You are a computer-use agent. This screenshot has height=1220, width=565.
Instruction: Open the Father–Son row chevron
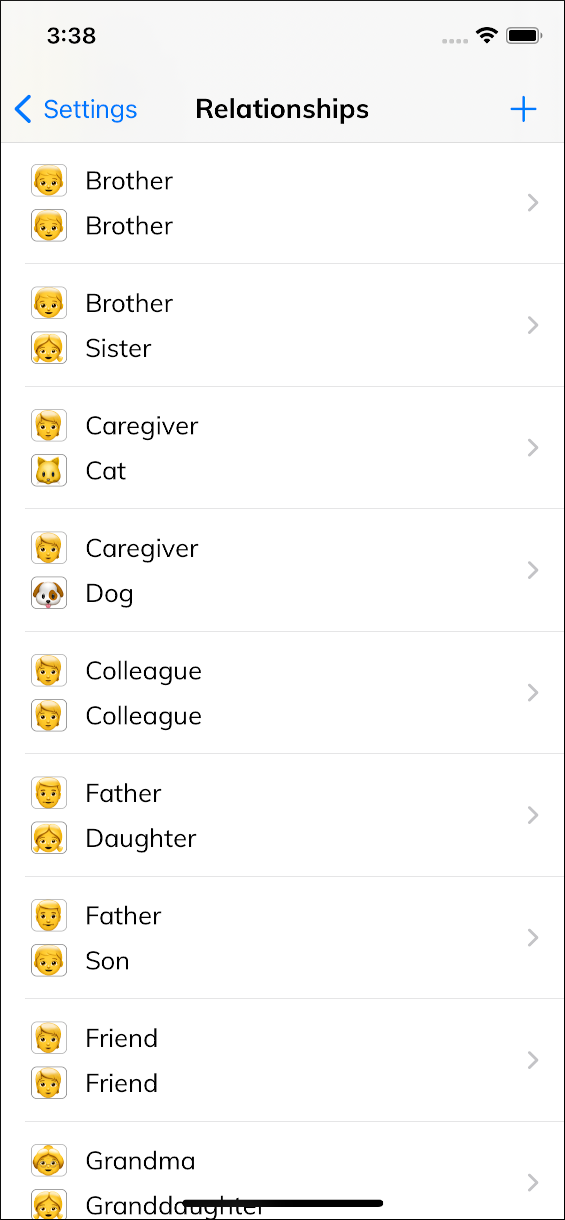click(x=533, y=938)
